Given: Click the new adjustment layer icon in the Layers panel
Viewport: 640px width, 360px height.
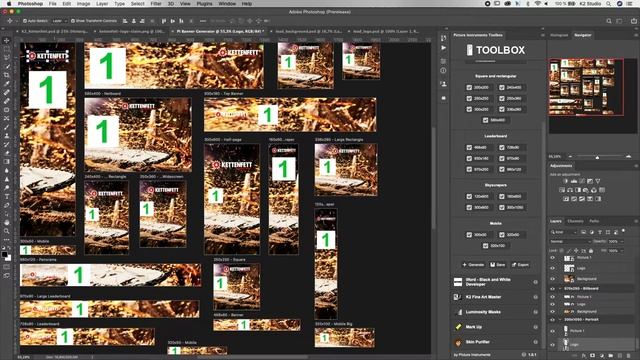Looking at the screenshot, I should [x=601, y=356].
